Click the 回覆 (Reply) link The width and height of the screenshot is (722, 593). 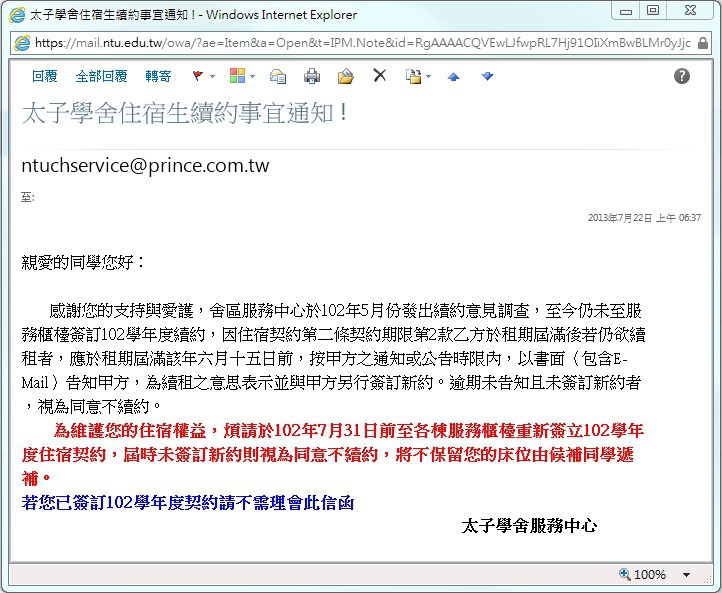point(45,76)
